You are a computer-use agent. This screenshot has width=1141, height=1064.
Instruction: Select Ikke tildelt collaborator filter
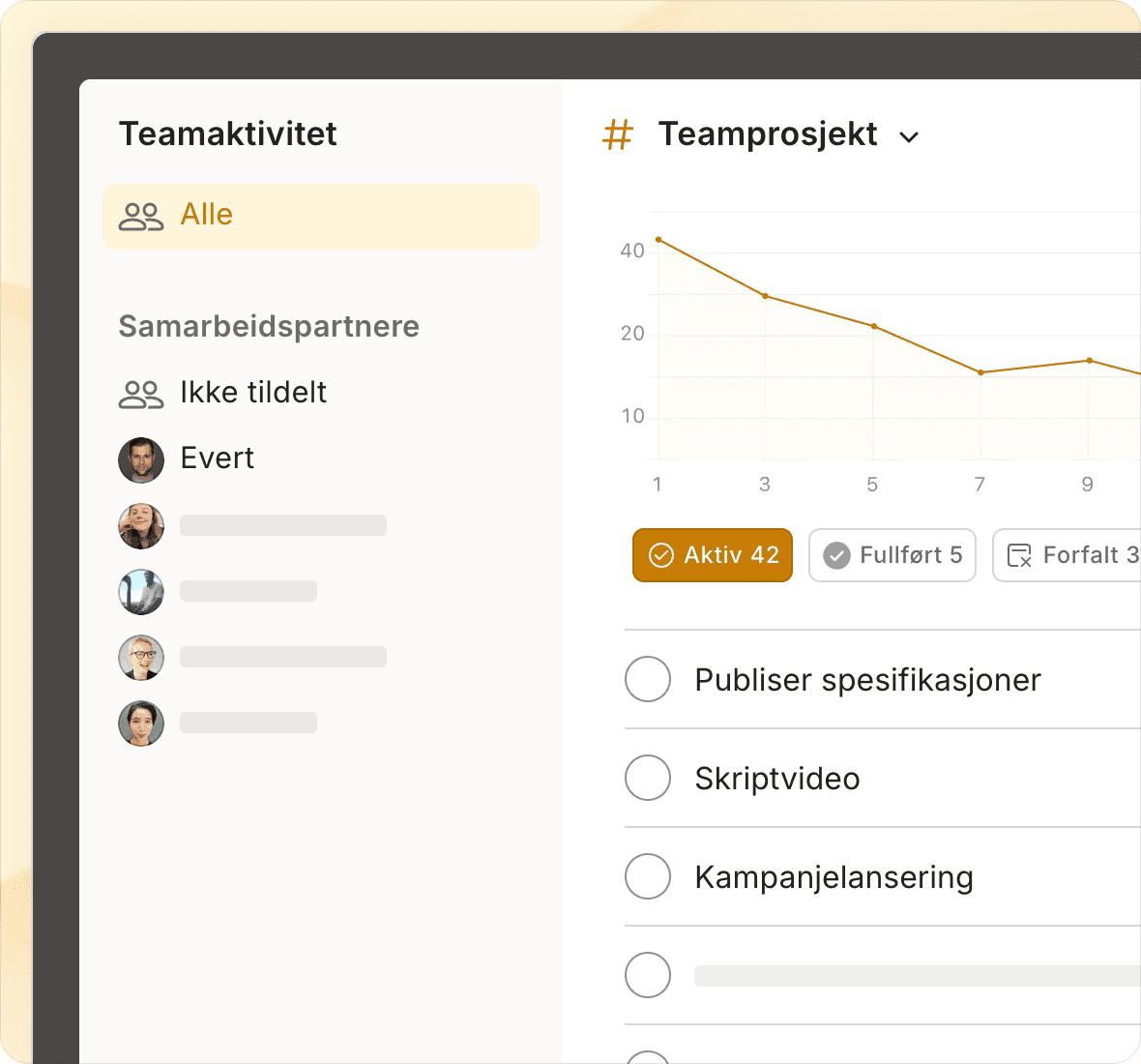pos(253,393)
